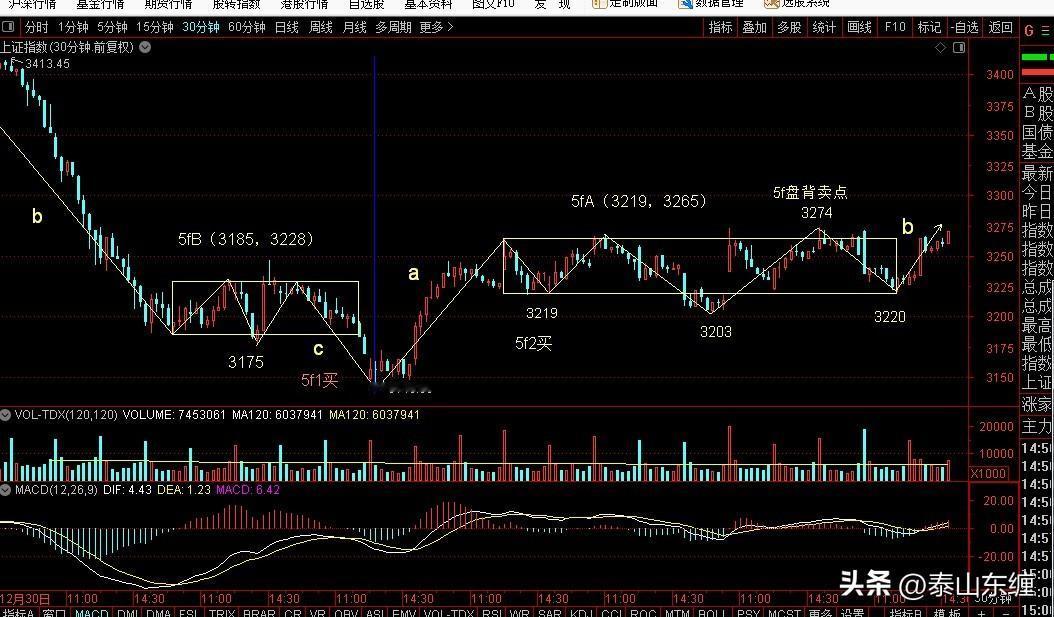Switch to the TRIX indicator tab

[x=222, y=612]
